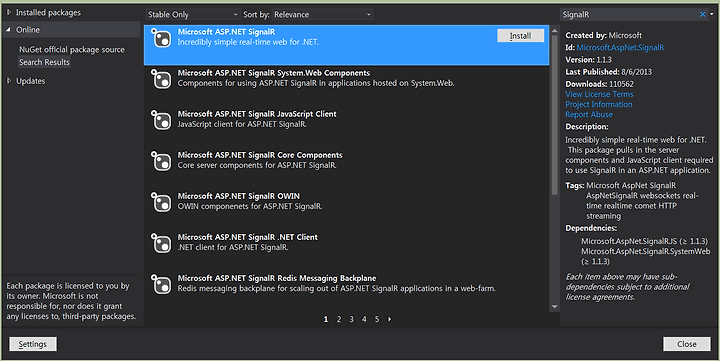The image size is (720, 361).
Task: Install Microsoft ASP.NET SignalR package
Action: point(520,36)
